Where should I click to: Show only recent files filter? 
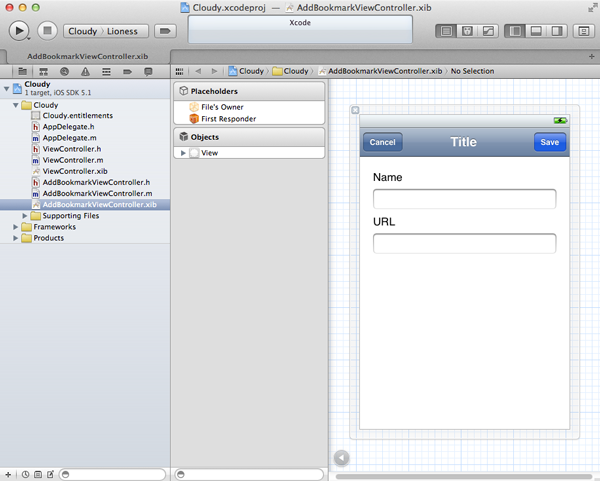(25, 474)
